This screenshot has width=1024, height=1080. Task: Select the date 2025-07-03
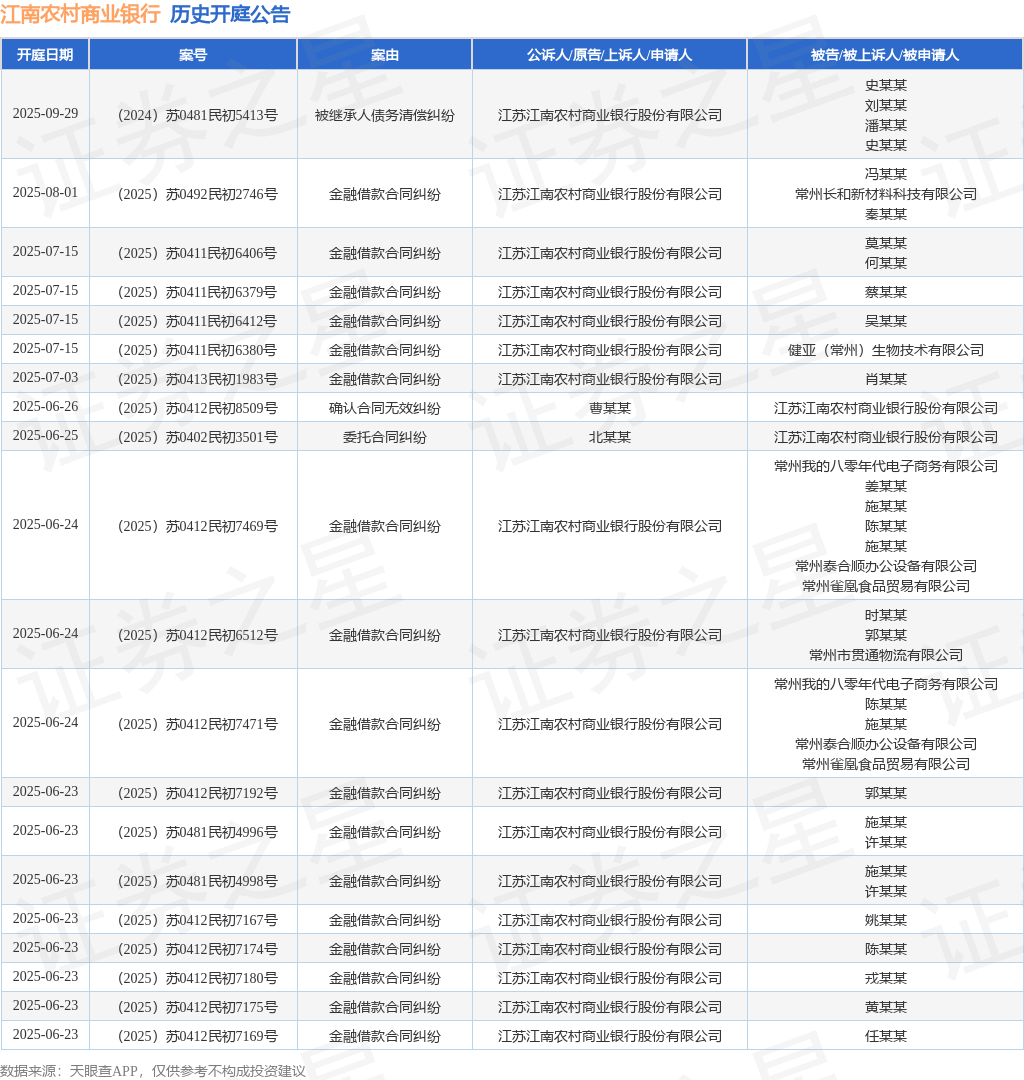pos(45,378)
